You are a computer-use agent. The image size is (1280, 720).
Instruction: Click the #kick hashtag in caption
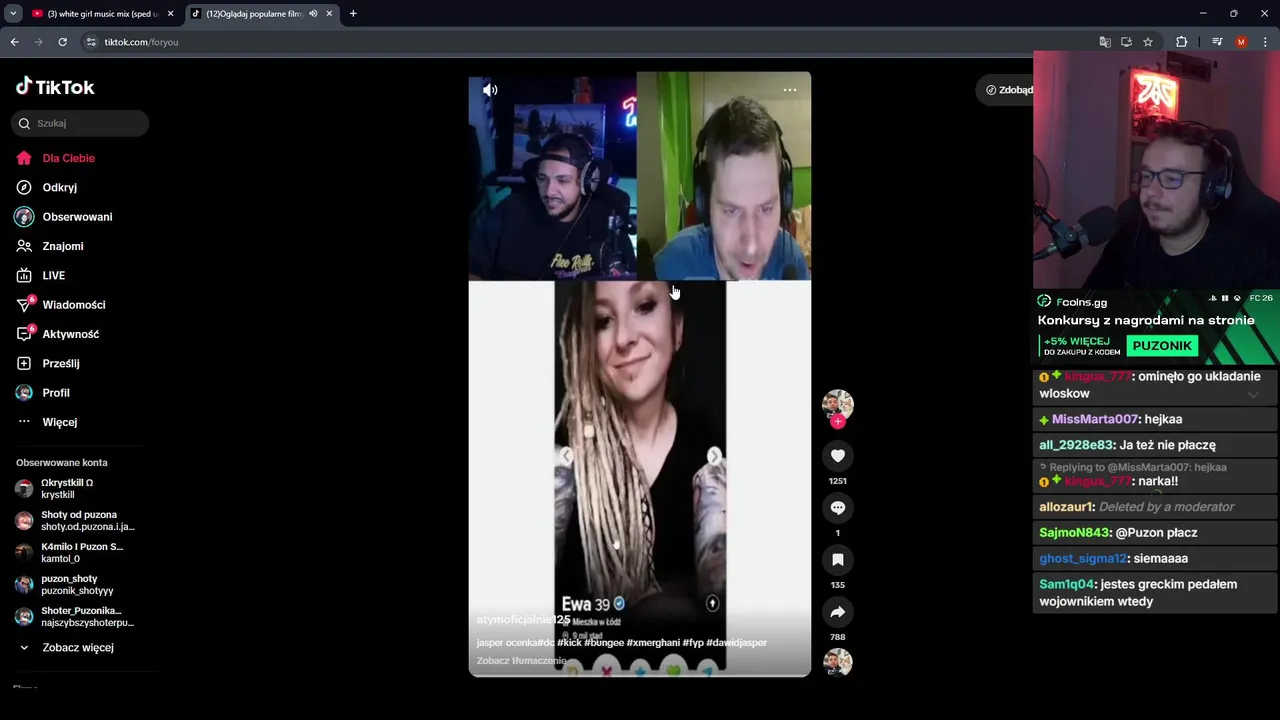569,642
